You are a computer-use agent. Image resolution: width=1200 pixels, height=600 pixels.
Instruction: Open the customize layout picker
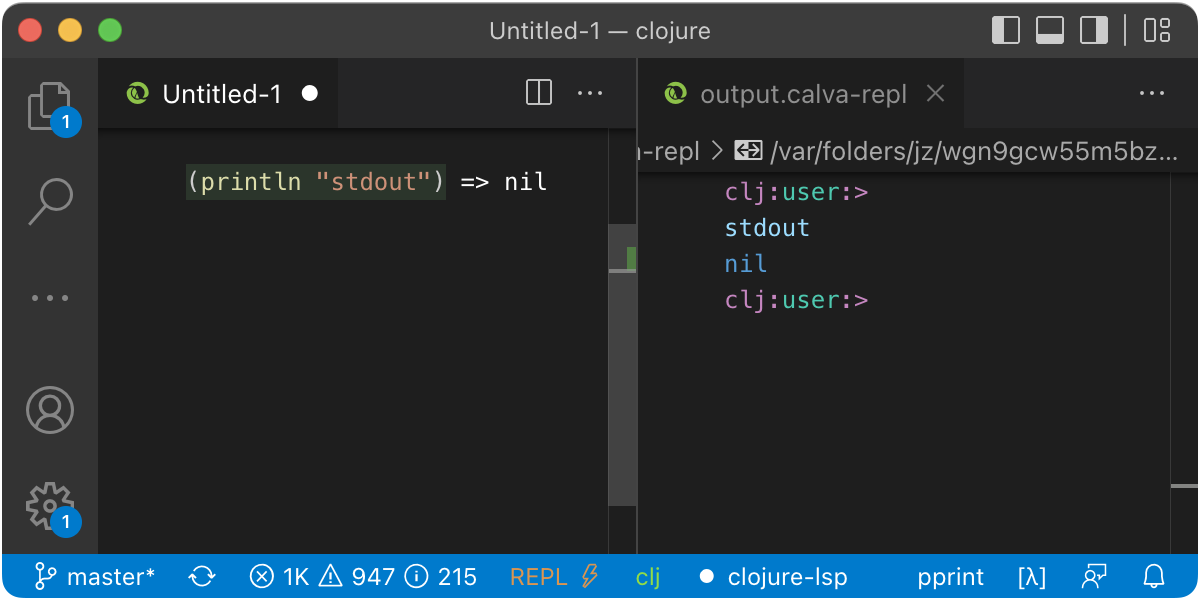1155,30
